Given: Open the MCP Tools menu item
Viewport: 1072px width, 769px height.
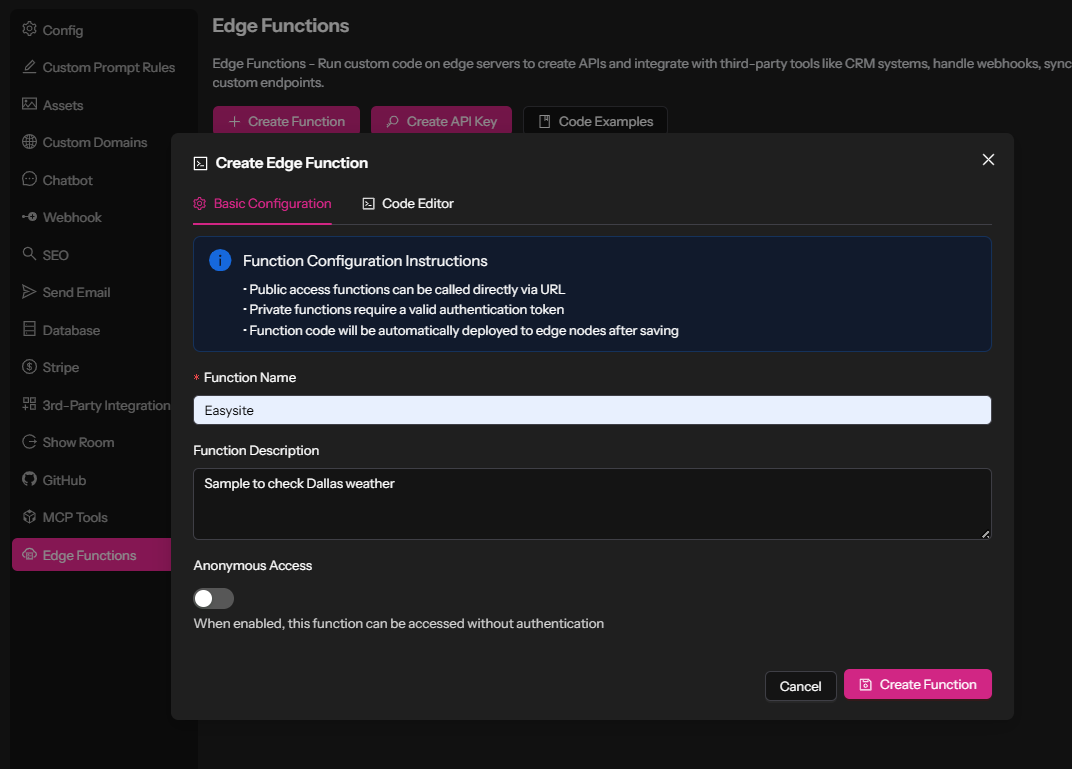Looking at the screenshot, I should (x=74, y=517).
